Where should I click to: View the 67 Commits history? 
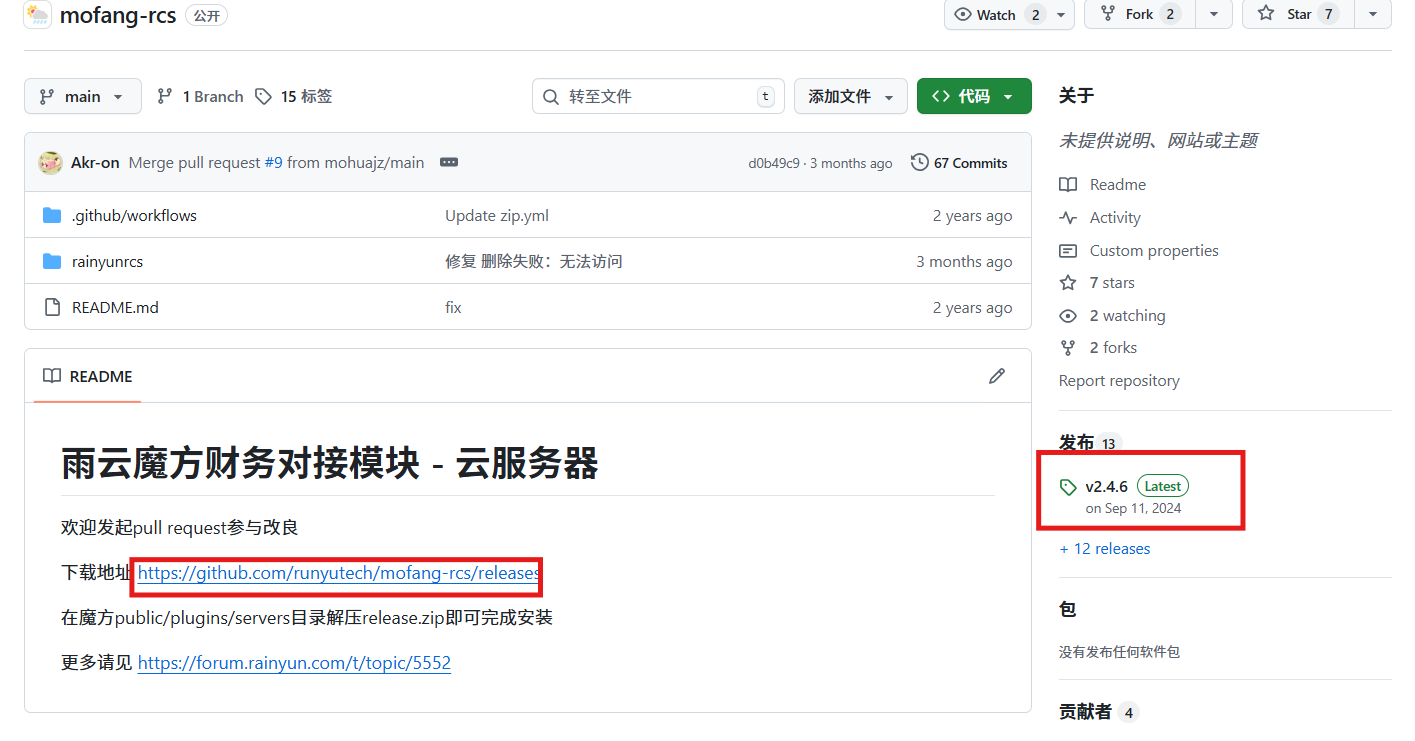tap(959, 162)
